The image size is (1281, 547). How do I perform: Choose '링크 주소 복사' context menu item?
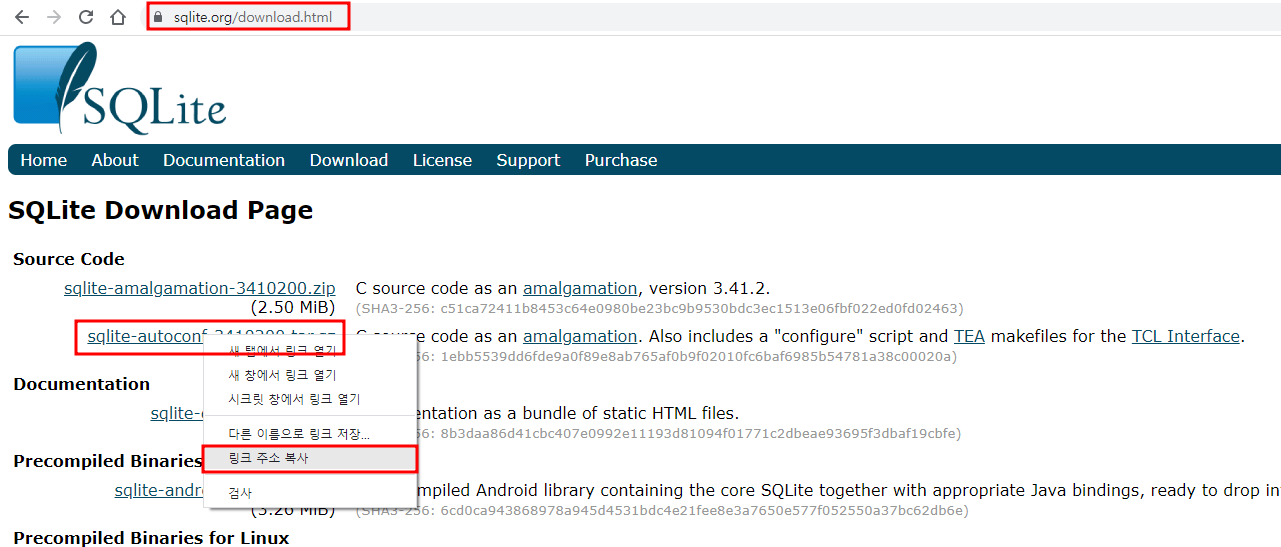coord(310,459)
